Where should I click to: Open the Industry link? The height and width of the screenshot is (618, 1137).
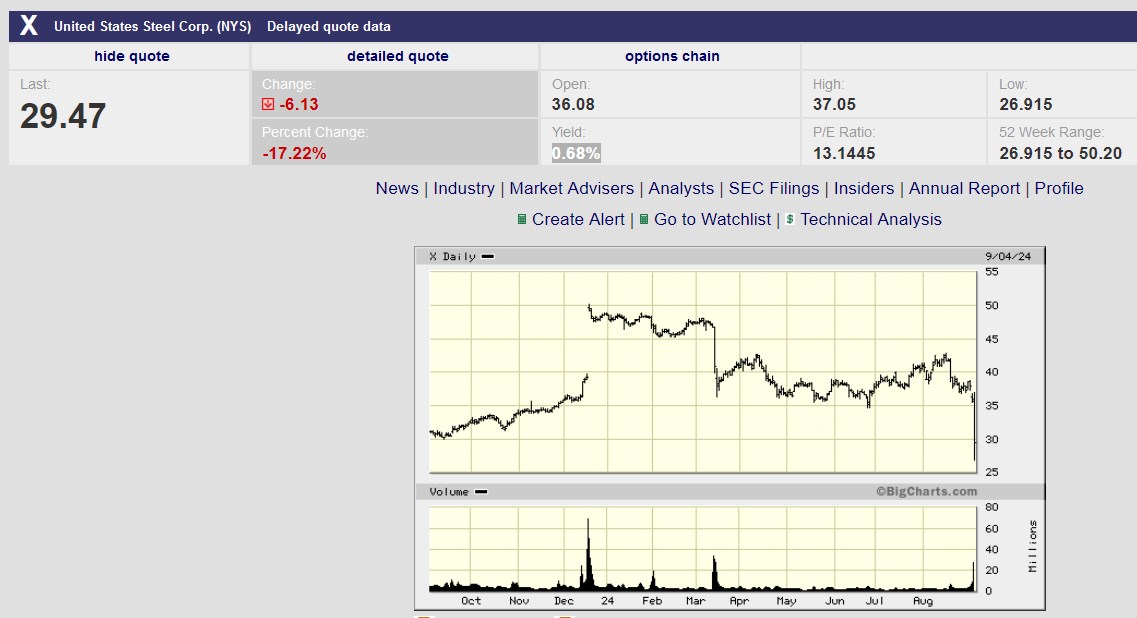[464, 189]
